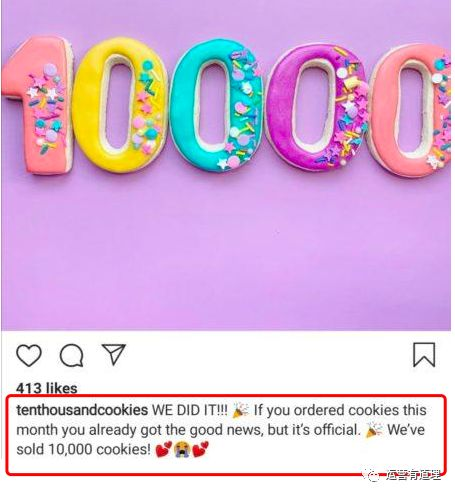Click the party popper emoji before We've
Image resolution: width=455 pixels, height=495 pixels.
(x=374, y=430)
